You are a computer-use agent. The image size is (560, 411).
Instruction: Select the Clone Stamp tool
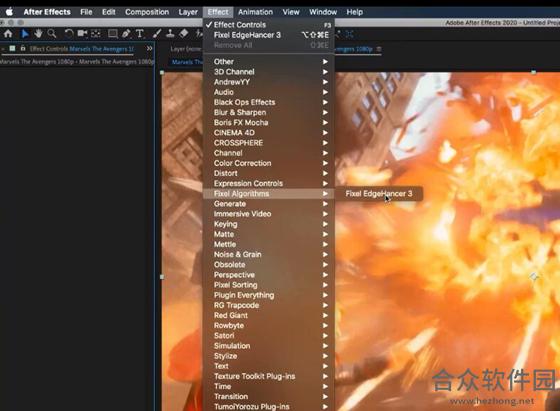tap(170, 34)
